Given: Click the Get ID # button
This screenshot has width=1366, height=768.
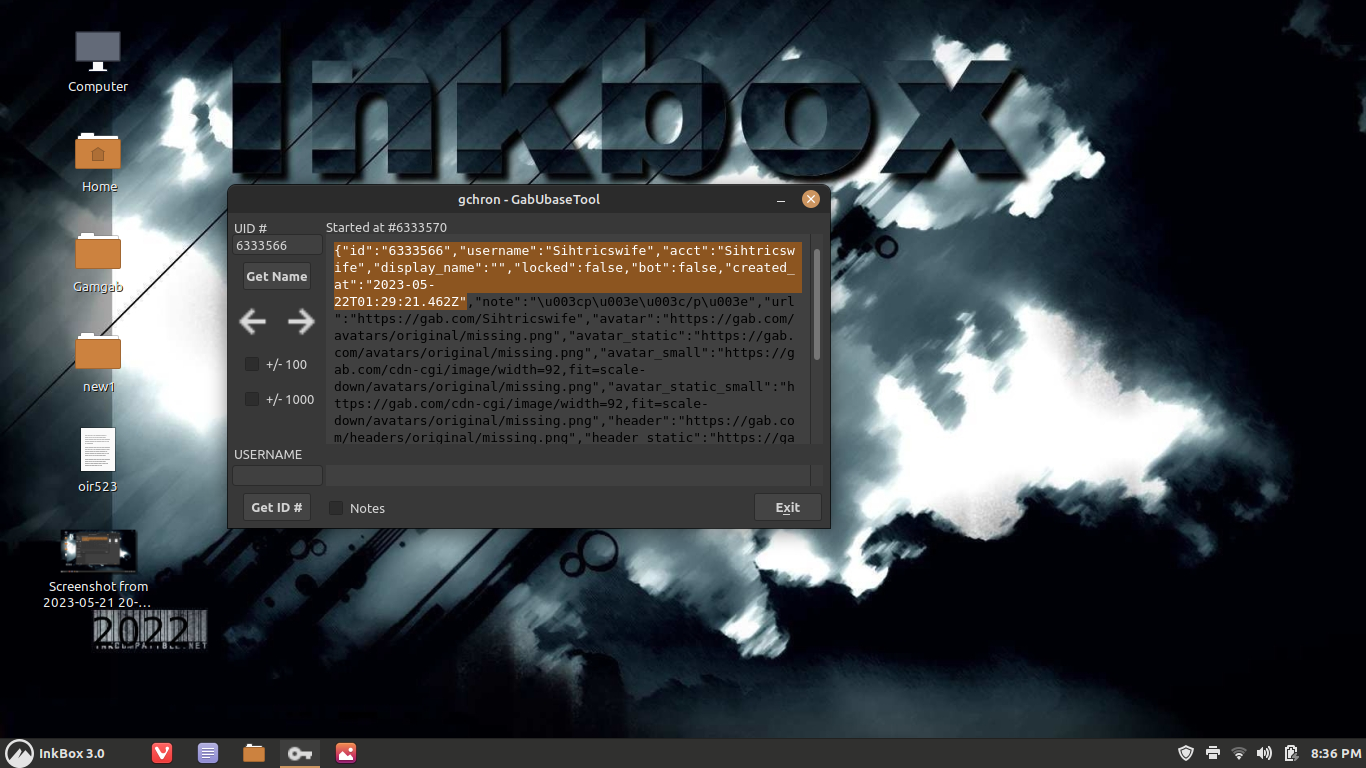Looking at the screenshot, I should click(x=277, y=507).
